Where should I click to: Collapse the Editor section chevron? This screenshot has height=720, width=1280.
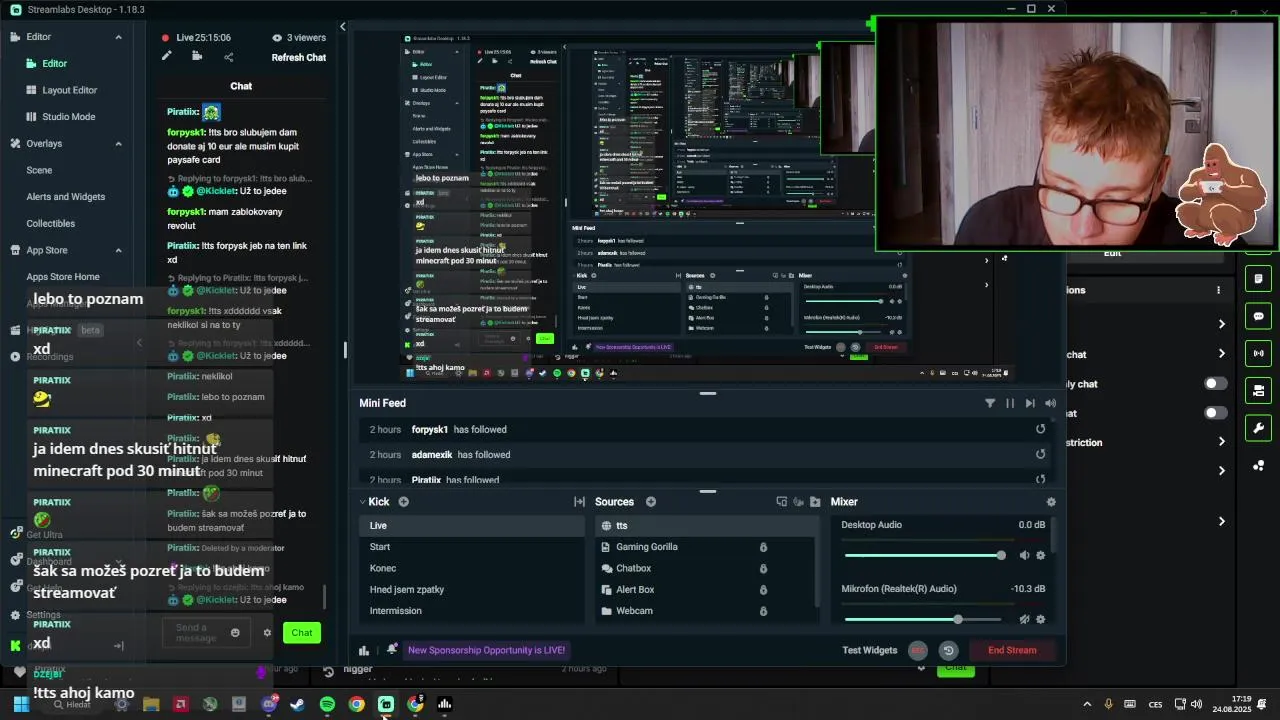pos(118,37)
